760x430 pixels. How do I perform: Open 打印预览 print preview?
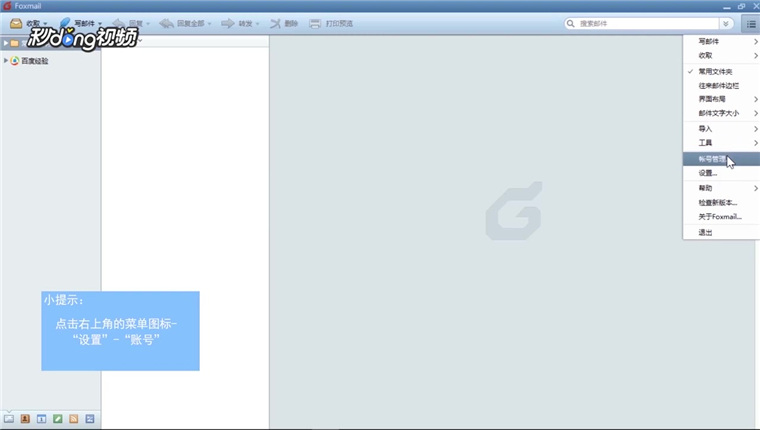click(331, 23)
